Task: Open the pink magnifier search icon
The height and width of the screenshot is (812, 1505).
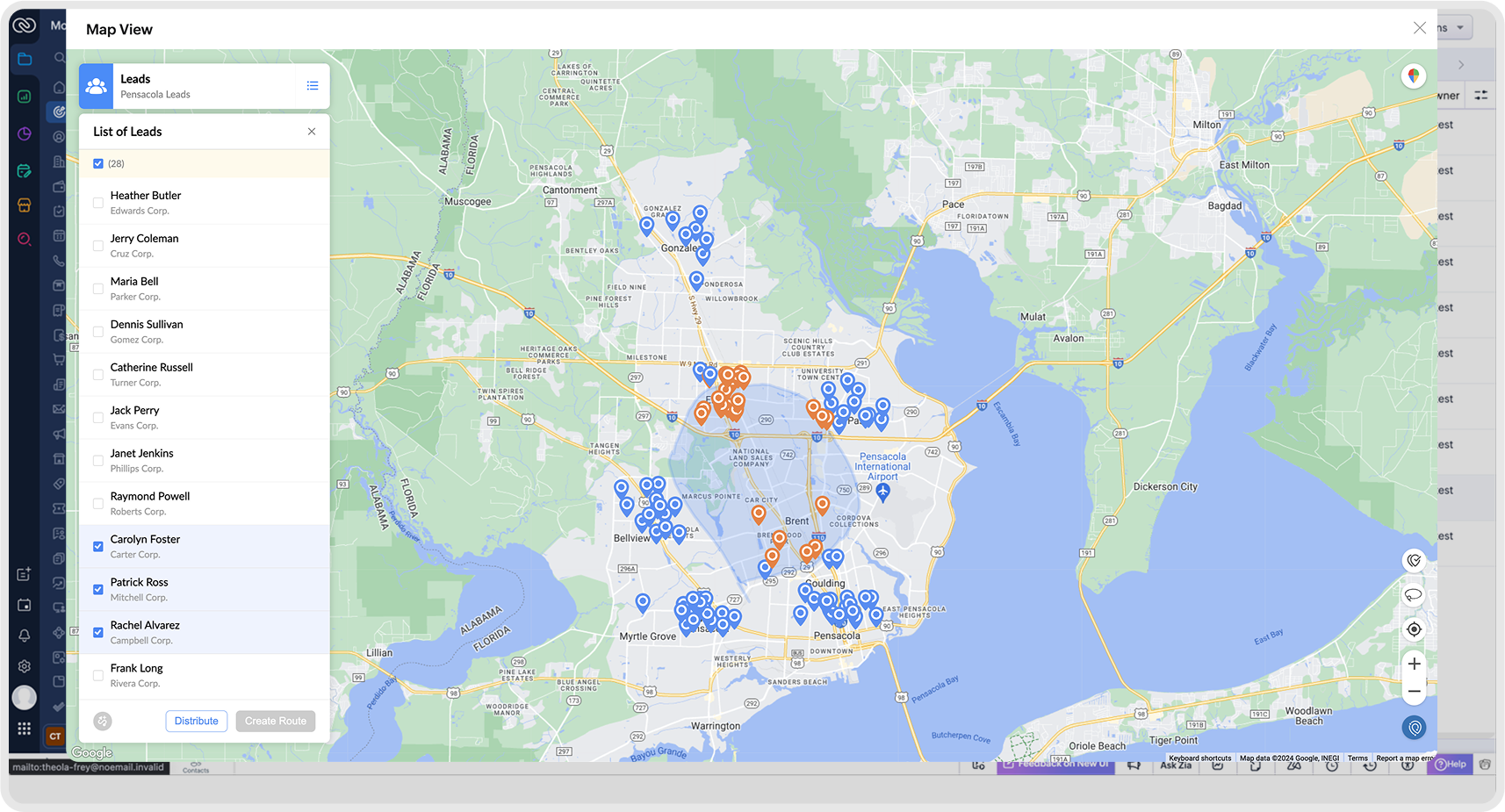Action: pos(25,239)
